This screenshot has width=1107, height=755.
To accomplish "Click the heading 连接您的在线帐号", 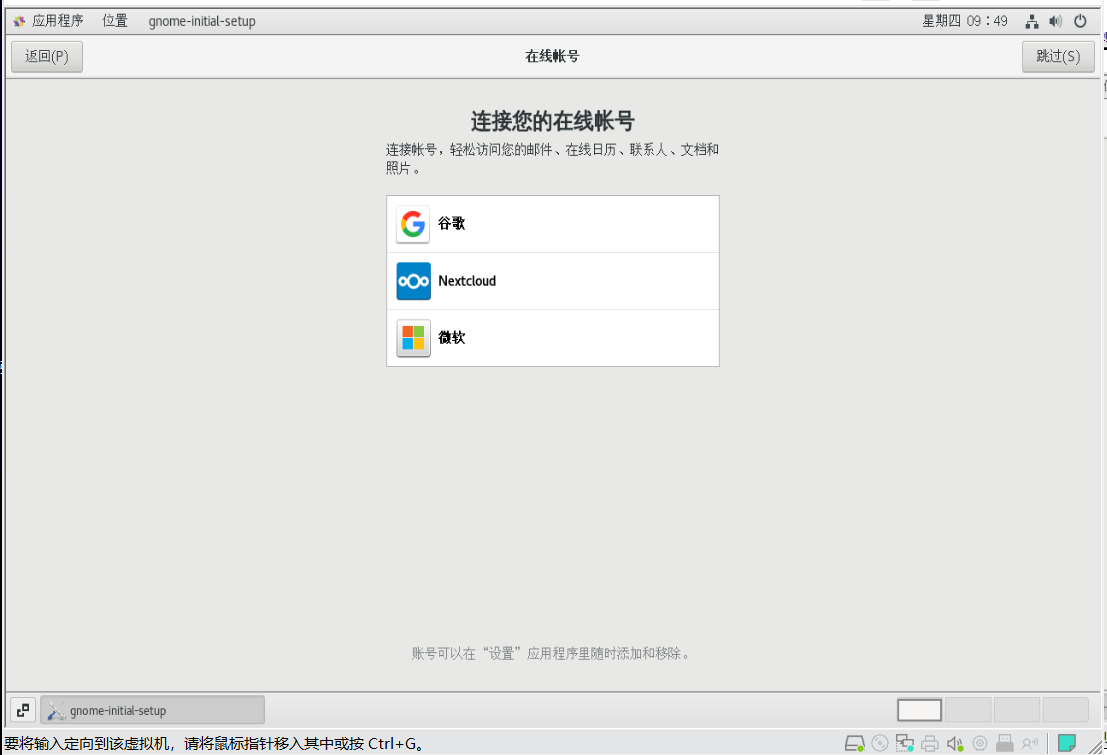I will [552, 121].
